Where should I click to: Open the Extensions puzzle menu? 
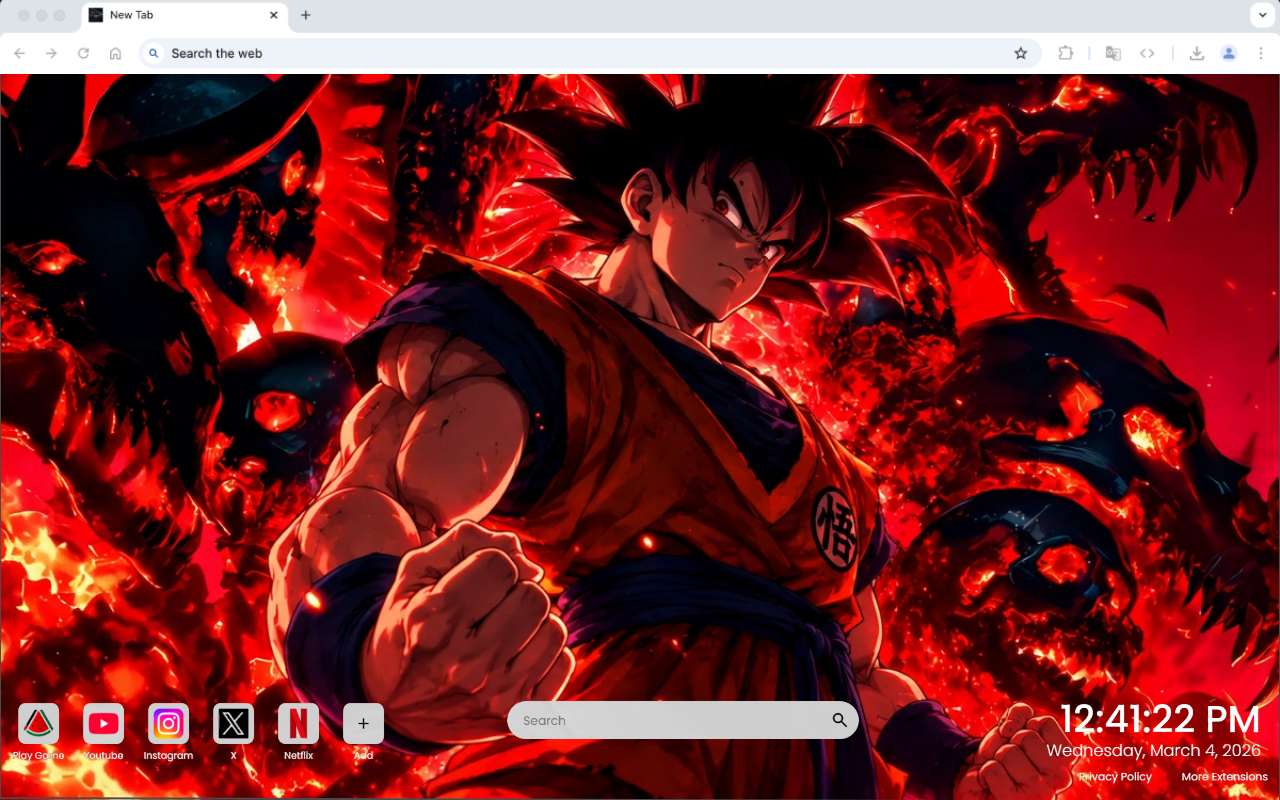[x=1066, y=53]
